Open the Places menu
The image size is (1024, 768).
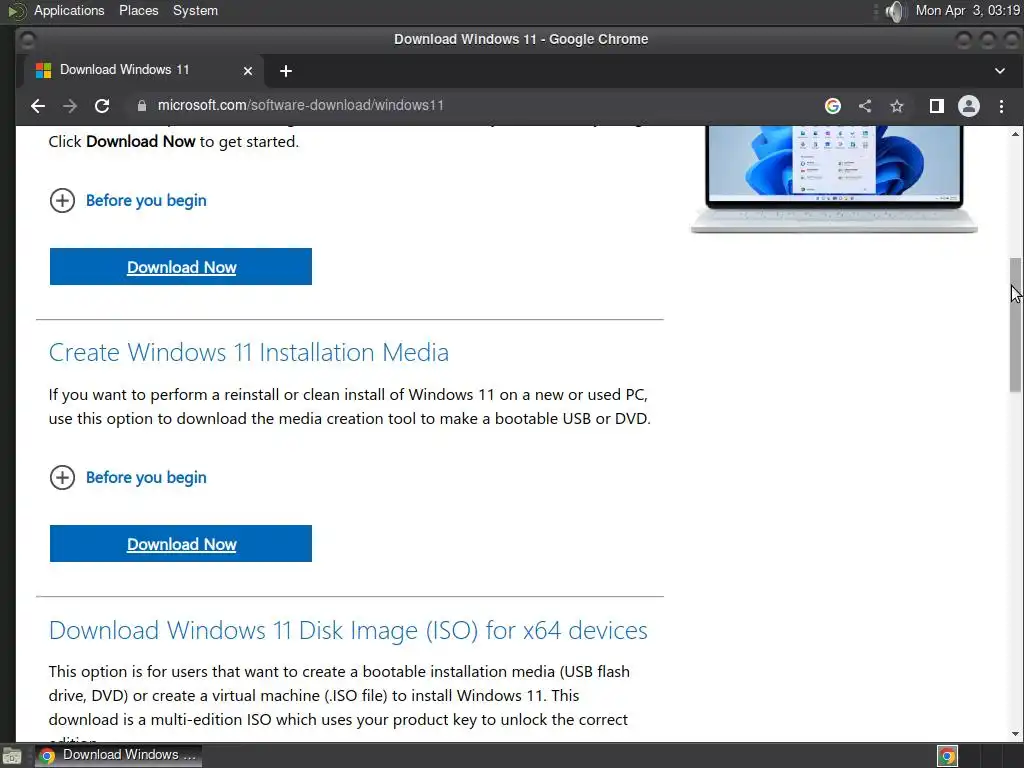tap(138, 10)
